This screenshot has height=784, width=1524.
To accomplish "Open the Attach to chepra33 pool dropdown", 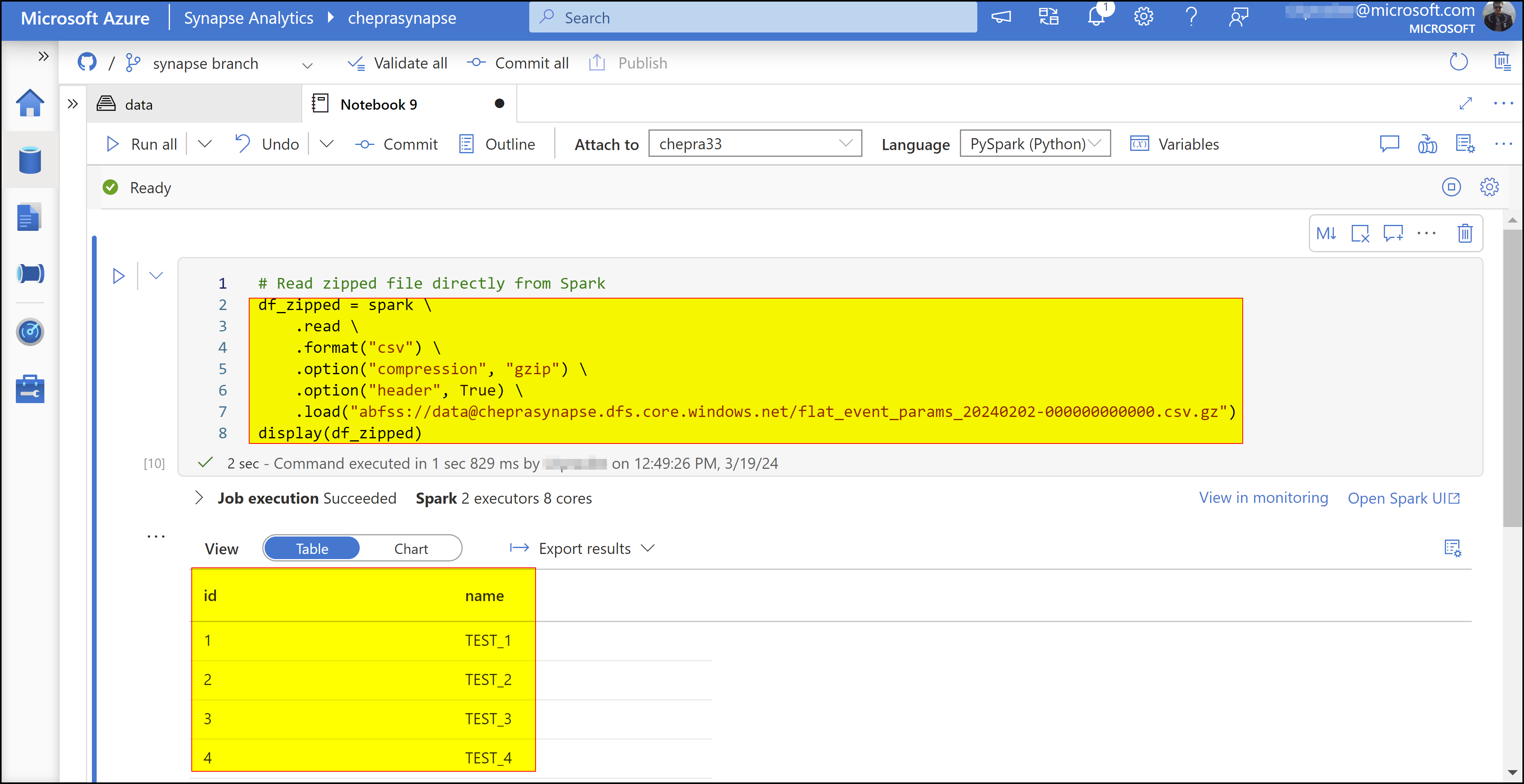I will [x=755, y=143].
